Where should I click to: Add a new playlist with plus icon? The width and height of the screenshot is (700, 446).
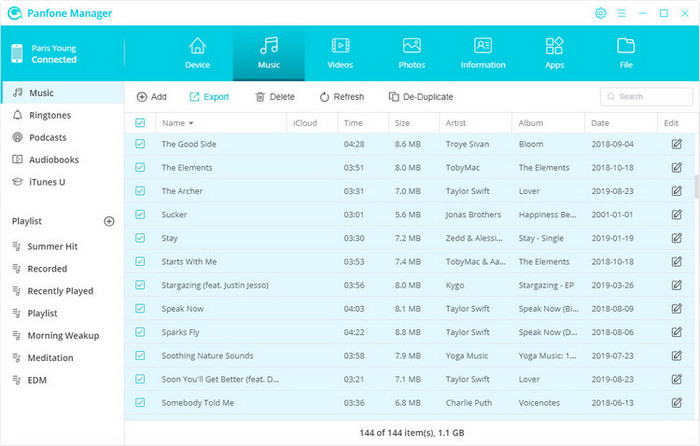point(109,221)
